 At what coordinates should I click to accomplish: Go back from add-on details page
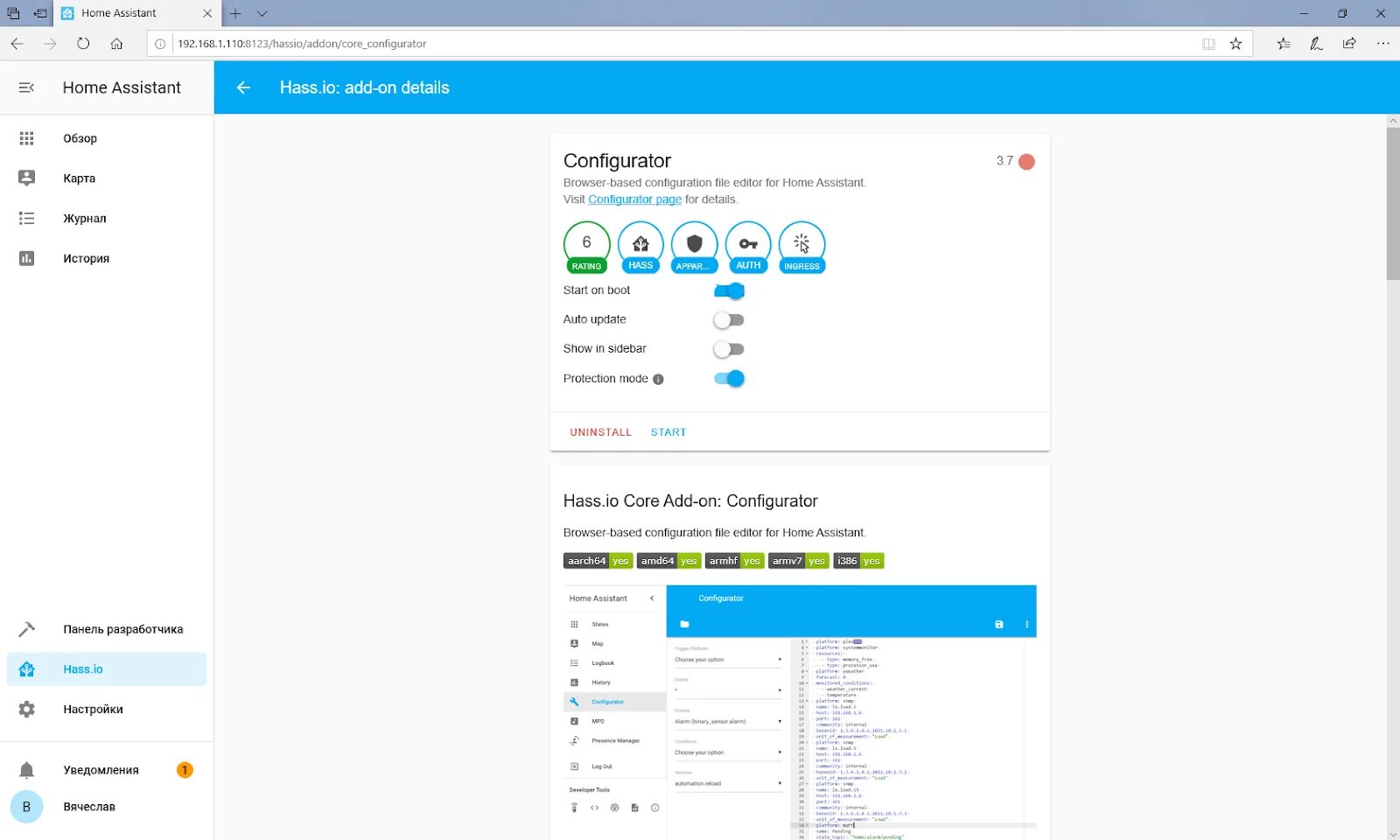coord(243,87)
